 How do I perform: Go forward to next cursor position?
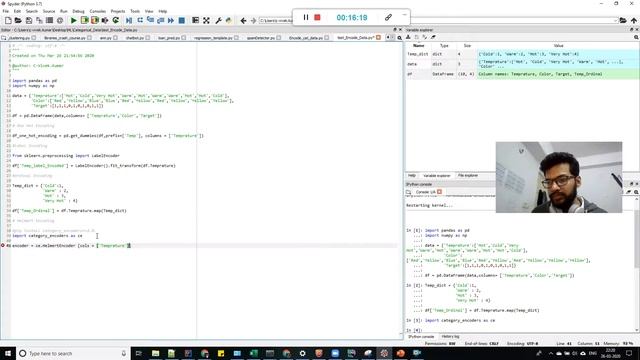tap(253, 20)
